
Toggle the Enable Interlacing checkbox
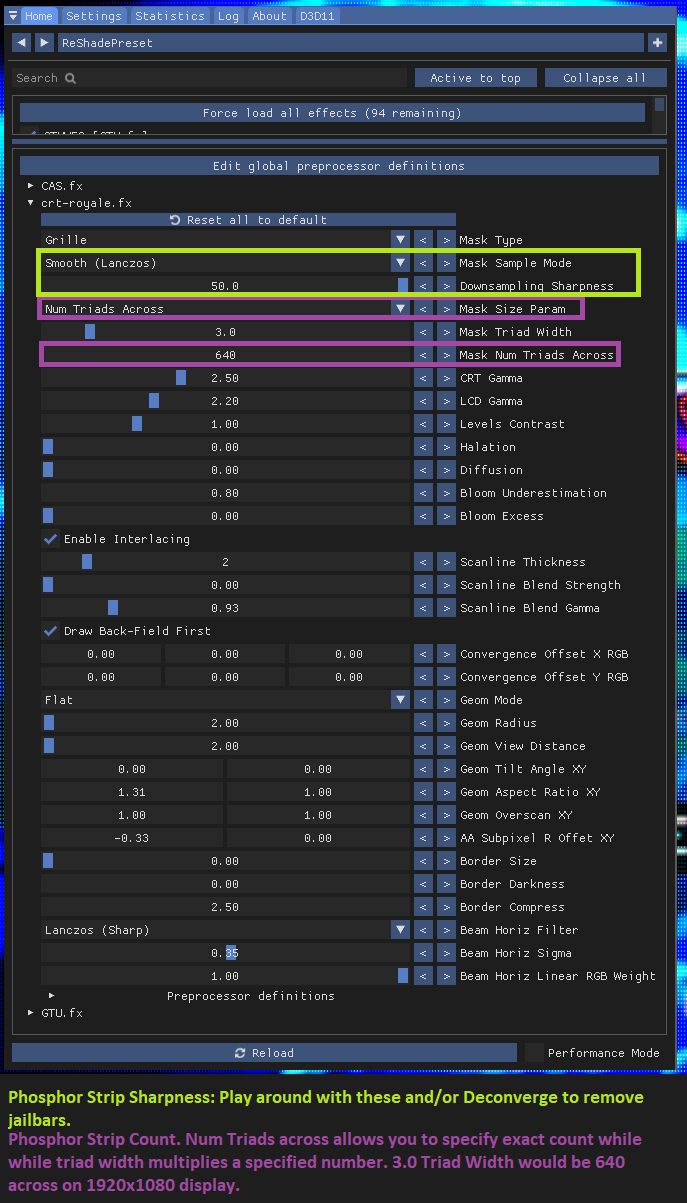pos(51,539)
